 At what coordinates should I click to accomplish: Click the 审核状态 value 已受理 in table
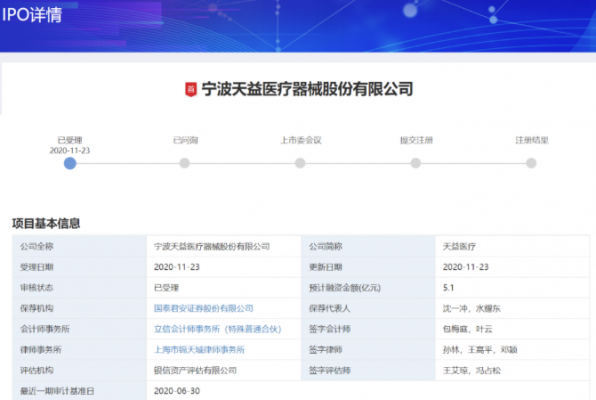166,287
